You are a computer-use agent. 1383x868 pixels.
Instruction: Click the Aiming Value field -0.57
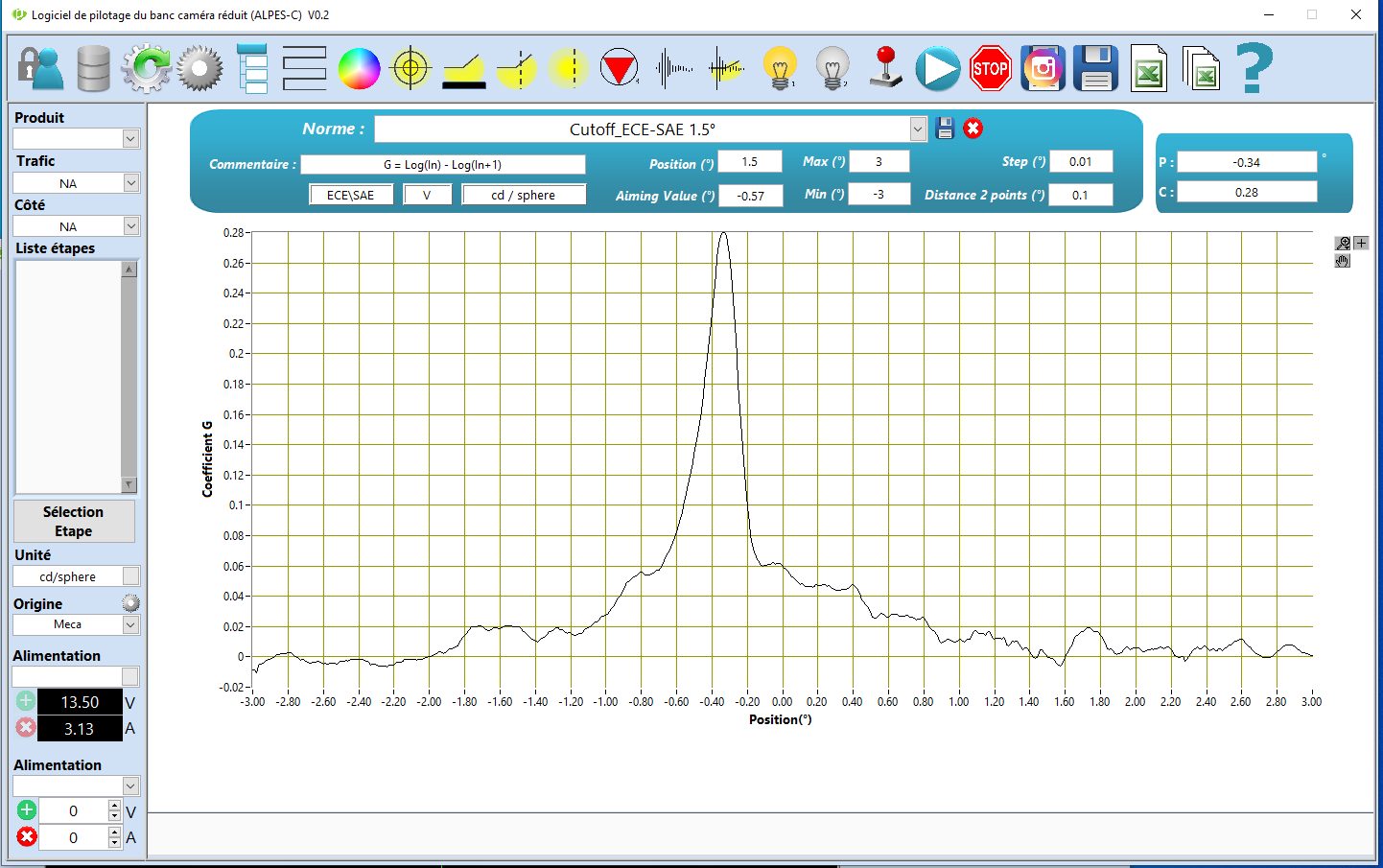751,196
